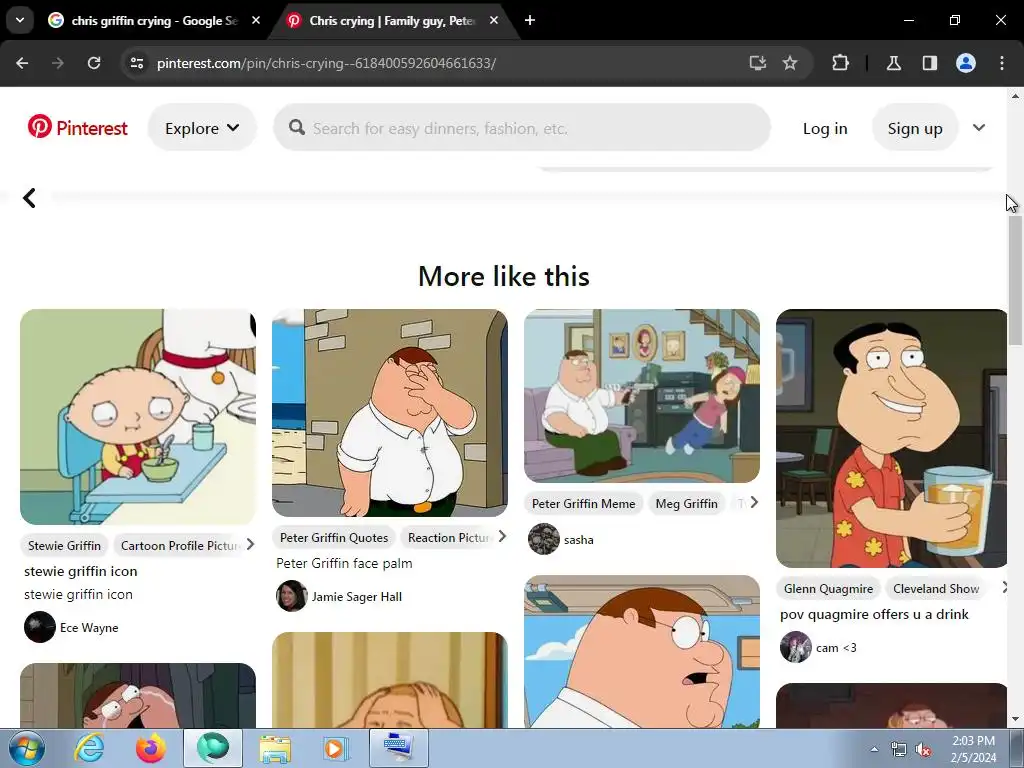Screen dimensions: 1024x768
Task: Open the Jamie Sager Hall profile name
Action: (357, 596)
